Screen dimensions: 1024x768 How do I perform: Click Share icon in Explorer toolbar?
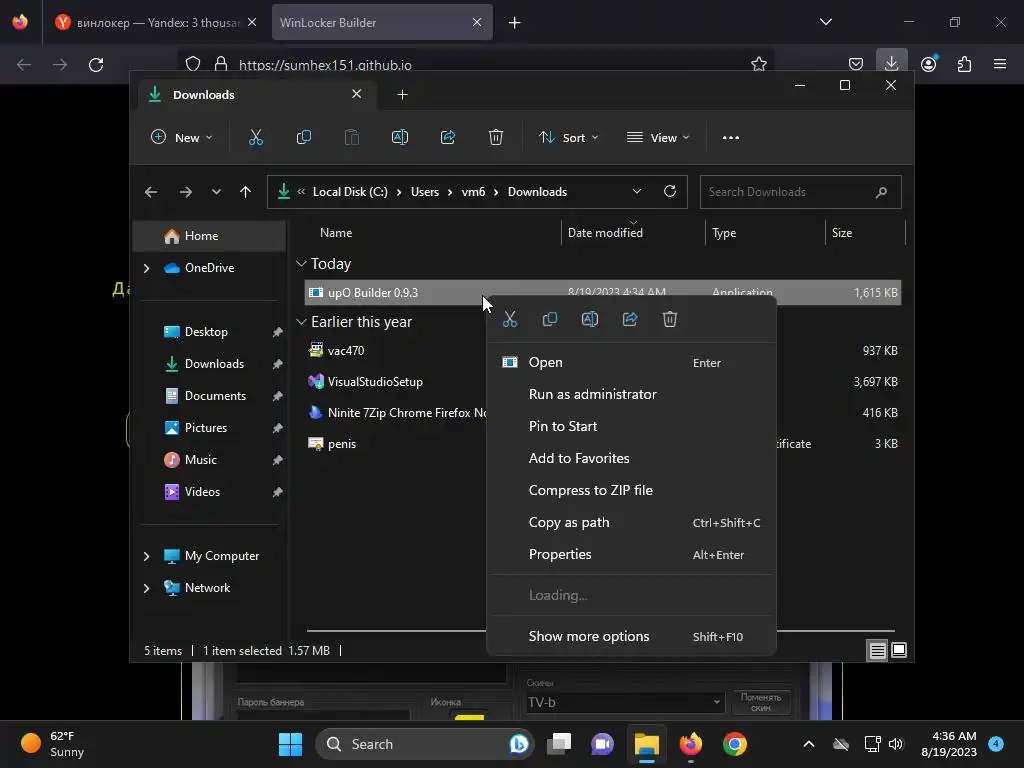(448, 138)
